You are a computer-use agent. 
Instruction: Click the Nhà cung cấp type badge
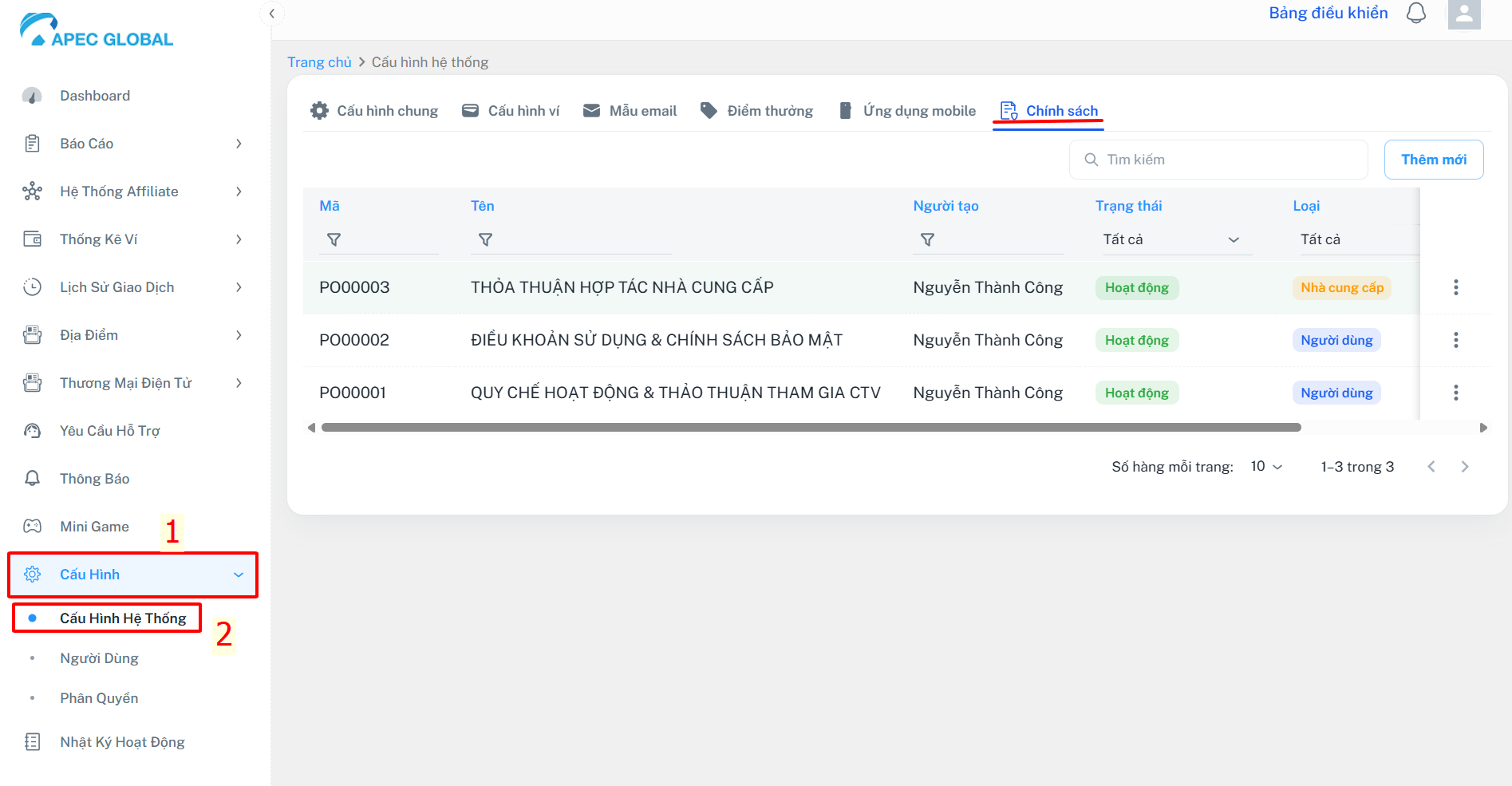[x=1342, y=287]
